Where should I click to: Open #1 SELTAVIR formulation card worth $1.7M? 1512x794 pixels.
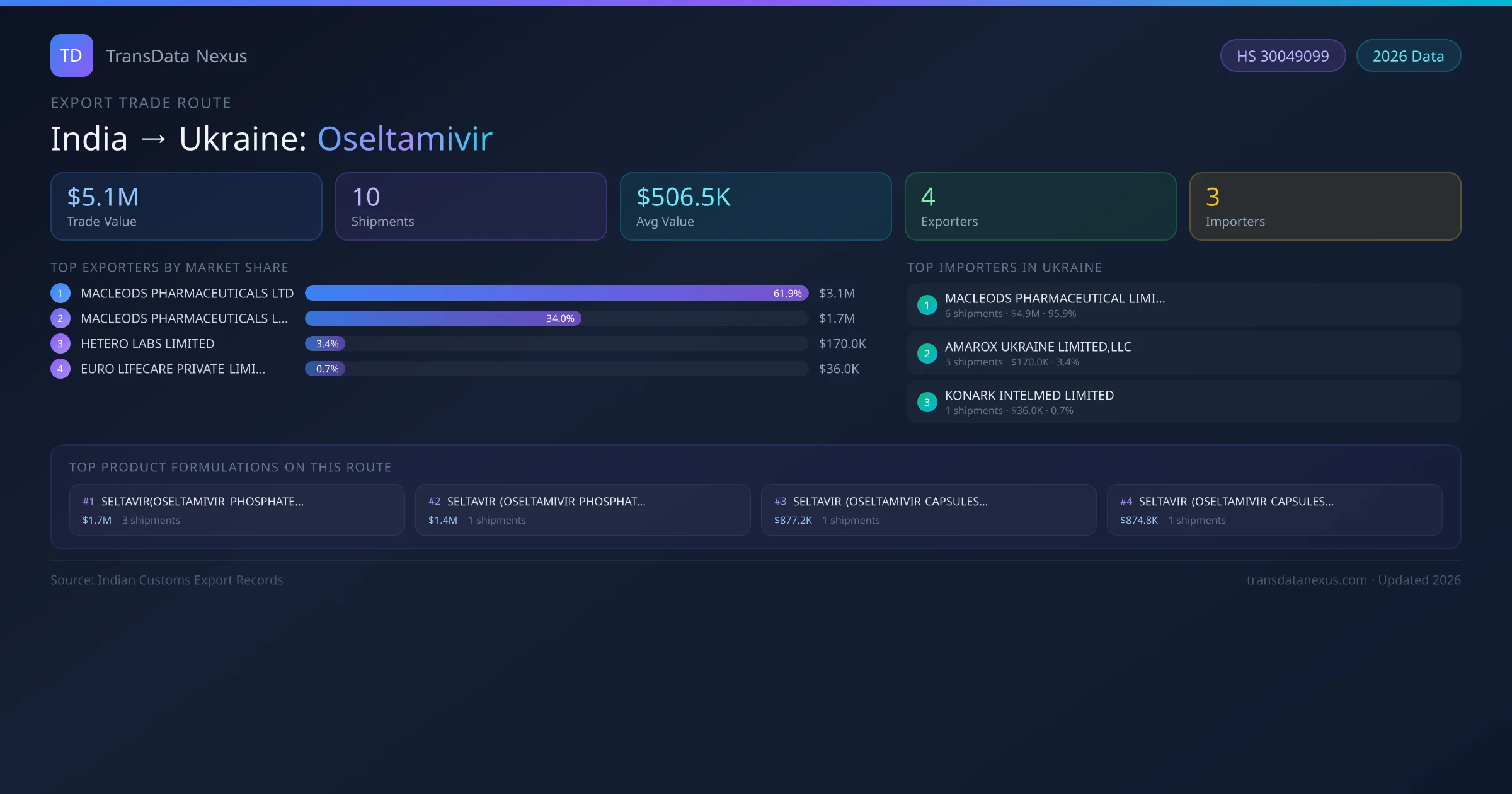237,510
